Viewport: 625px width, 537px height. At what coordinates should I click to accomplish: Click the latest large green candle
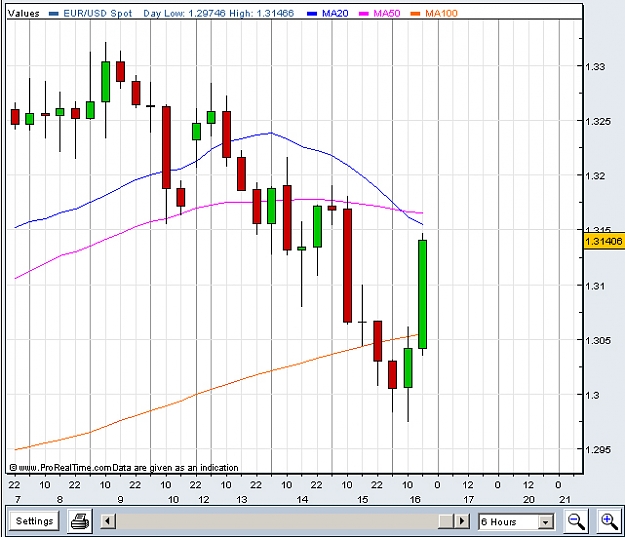[423, 294]
